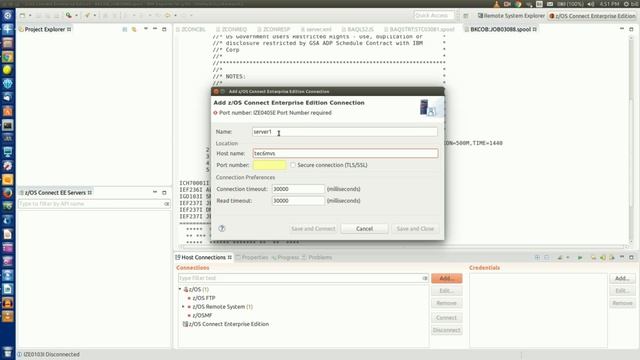Click the z/OS Connect EE Servers view title
Image resolution: width=640 pixels, height=360 pixels.
[x=55, y=193]
